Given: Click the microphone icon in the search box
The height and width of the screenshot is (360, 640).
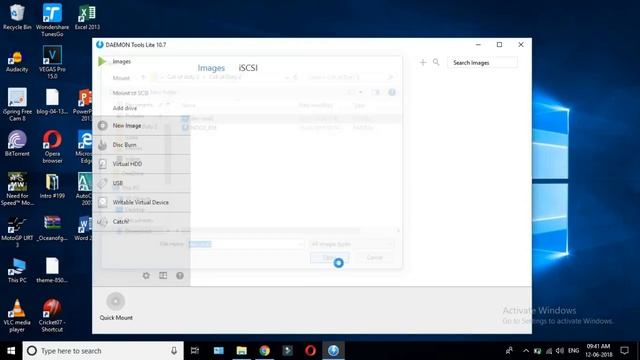Looking at the screenshot, I should click(x=174, y=351).
